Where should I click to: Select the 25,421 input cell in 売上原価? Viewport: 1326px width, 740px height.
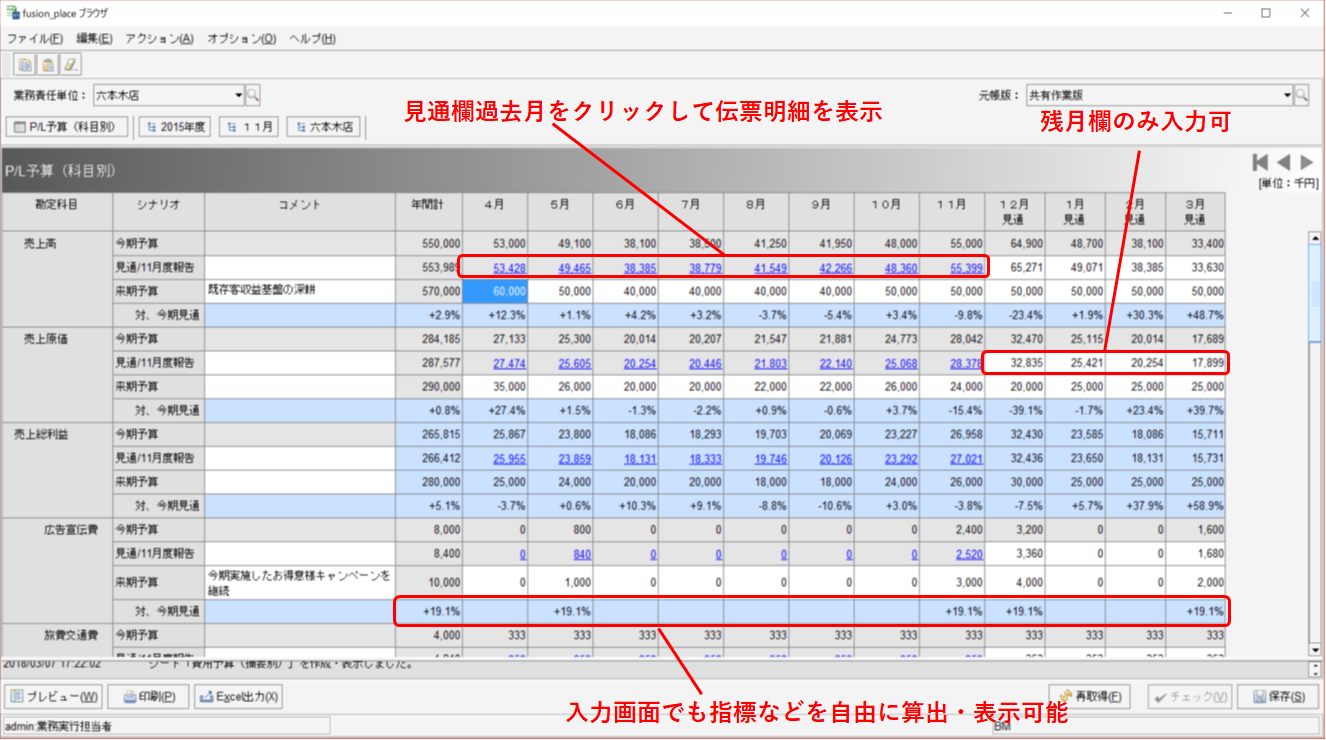pos(1076,363)
